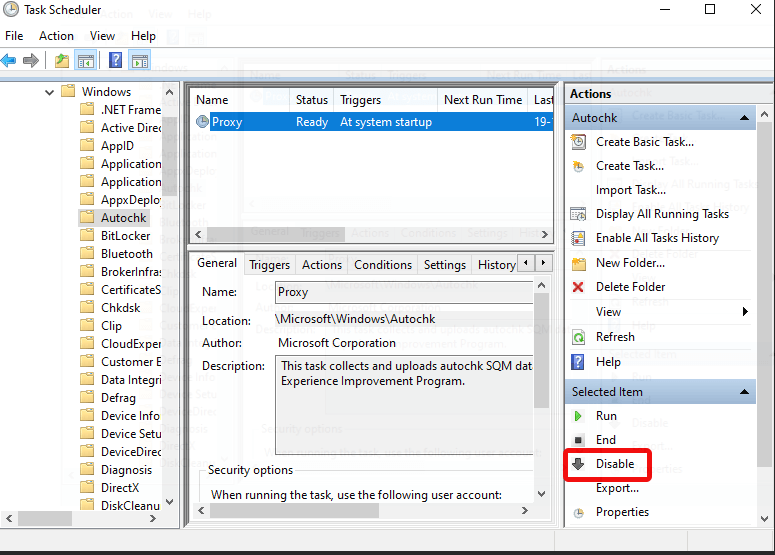Collapse the Selected Item section header
The width and height of the screenshot is (775, 555).
tap(744, 392)
